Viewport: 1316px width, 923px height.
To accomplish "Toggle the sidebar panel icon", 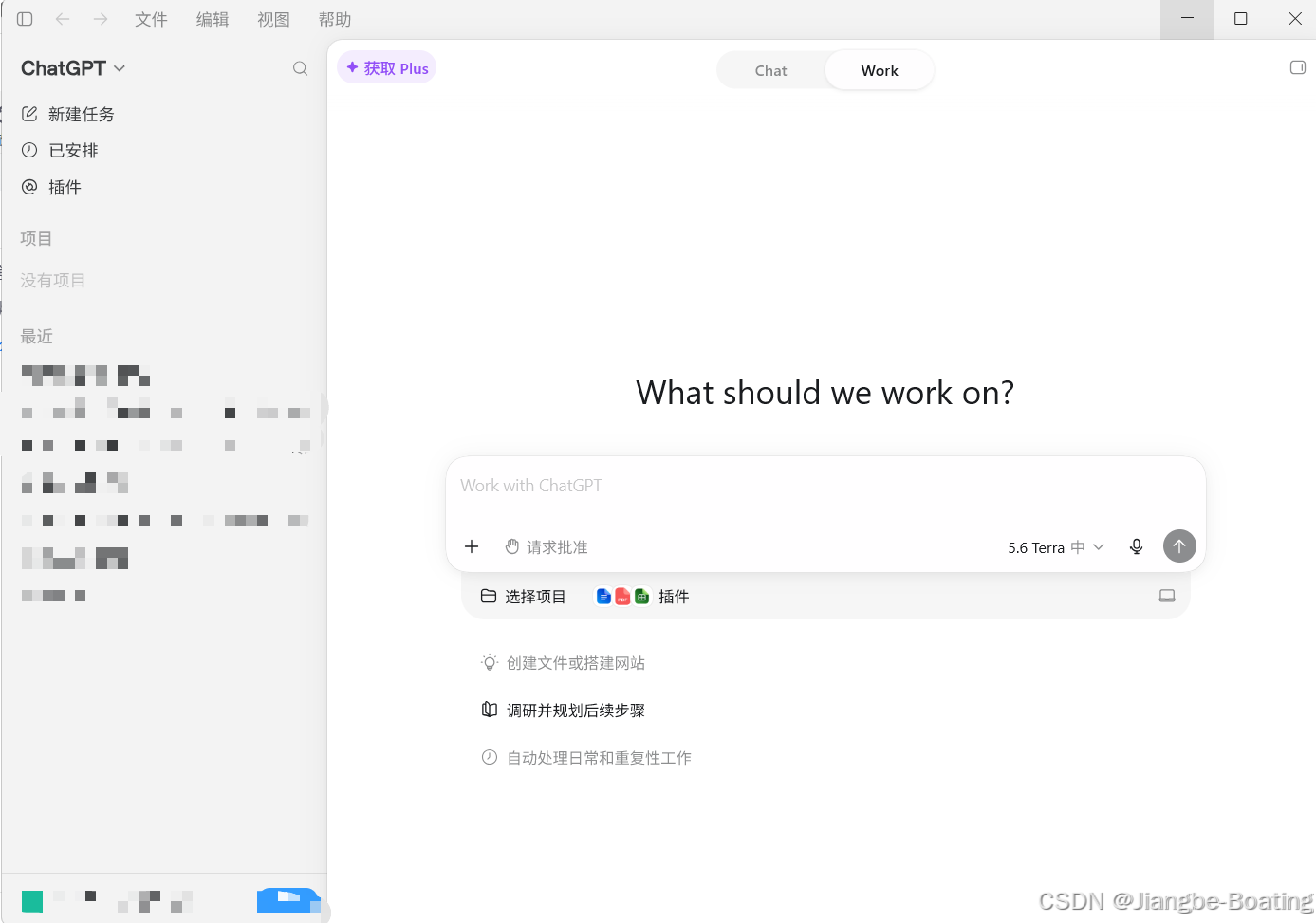I will coord(25,19).
